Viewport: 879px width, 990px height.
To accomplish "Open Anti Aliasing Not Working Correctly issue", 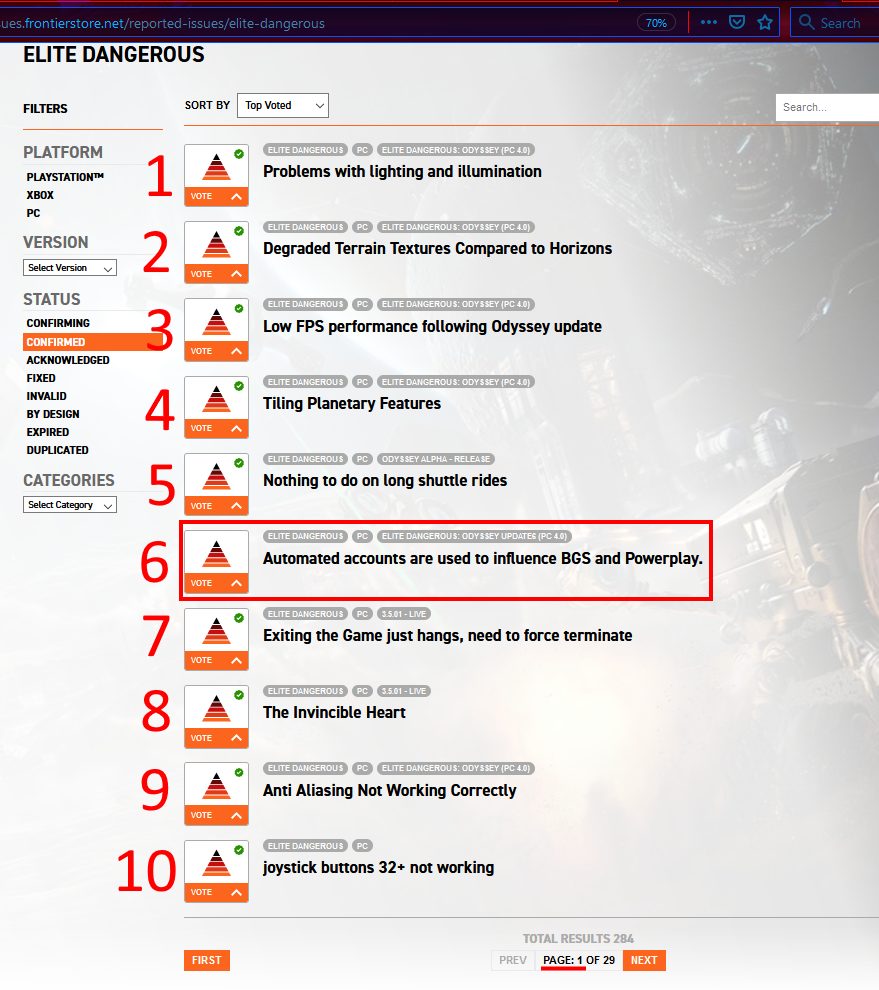I will (x=390, y=790).
